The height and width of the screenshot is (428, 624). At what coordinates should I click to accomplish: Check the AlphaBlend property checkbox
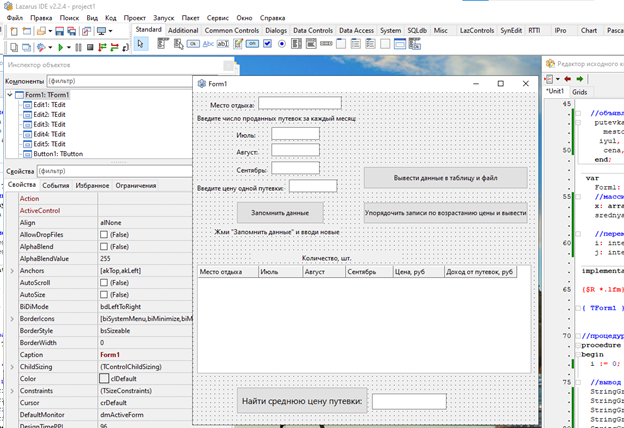click(104, 246)
